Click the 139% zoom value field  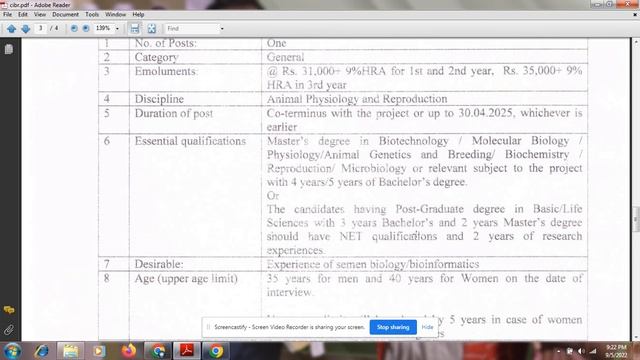pos(103,28)
